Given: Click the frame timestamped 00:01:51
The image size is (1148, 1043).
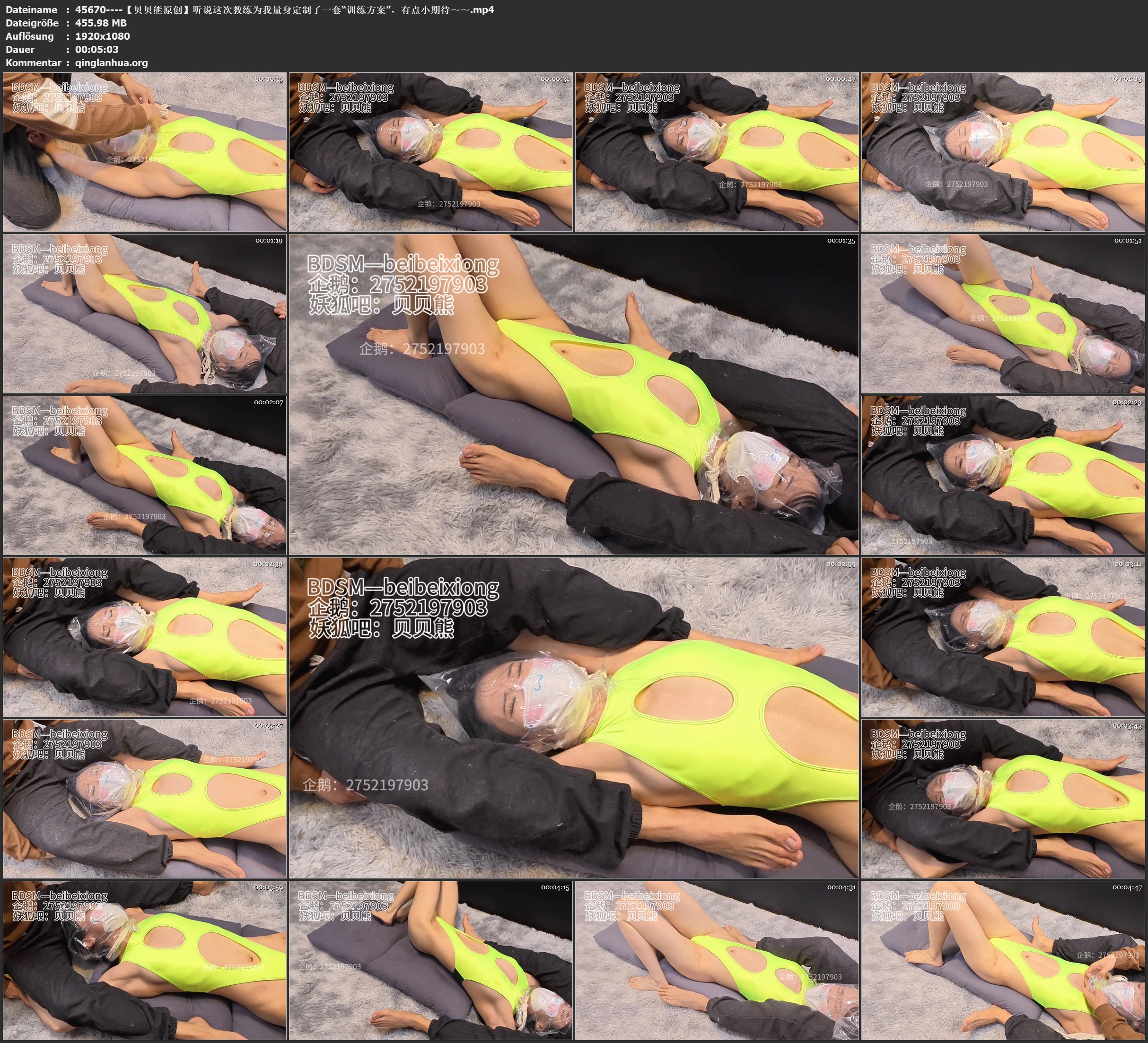Looking at the screenshot, I should click(x=1003, y=313).
